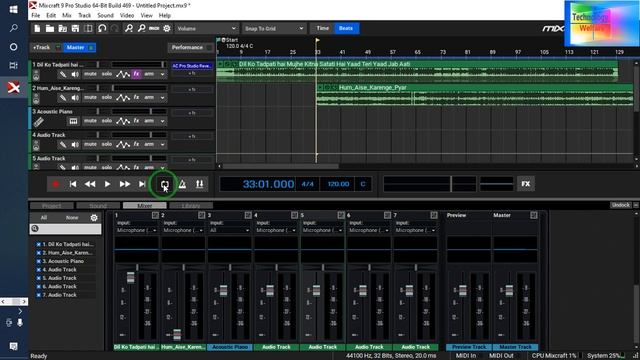Mute the Acoustic Piano track
This screenshot has width=640, height=360.
90,121
